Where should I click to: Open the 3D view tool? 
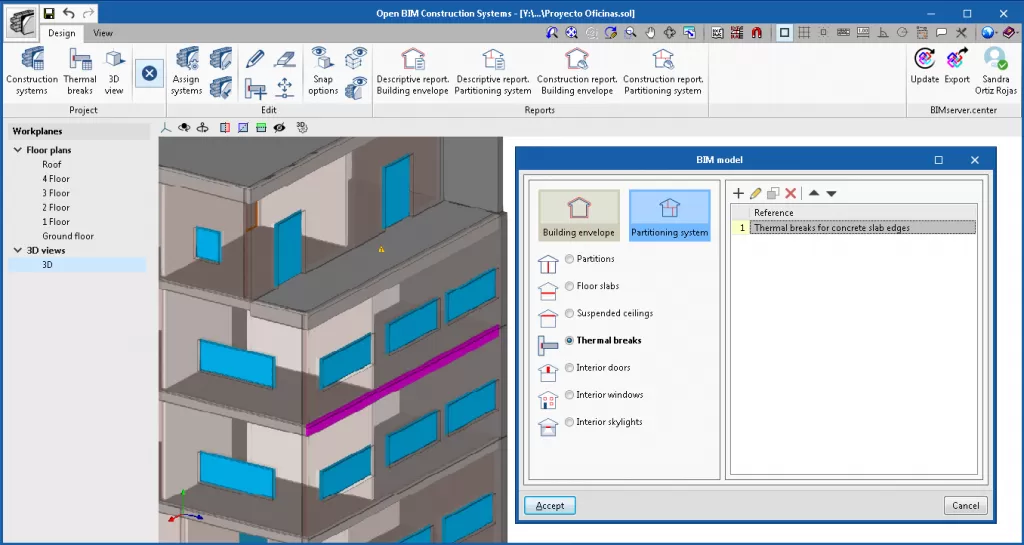coord(114,69)
